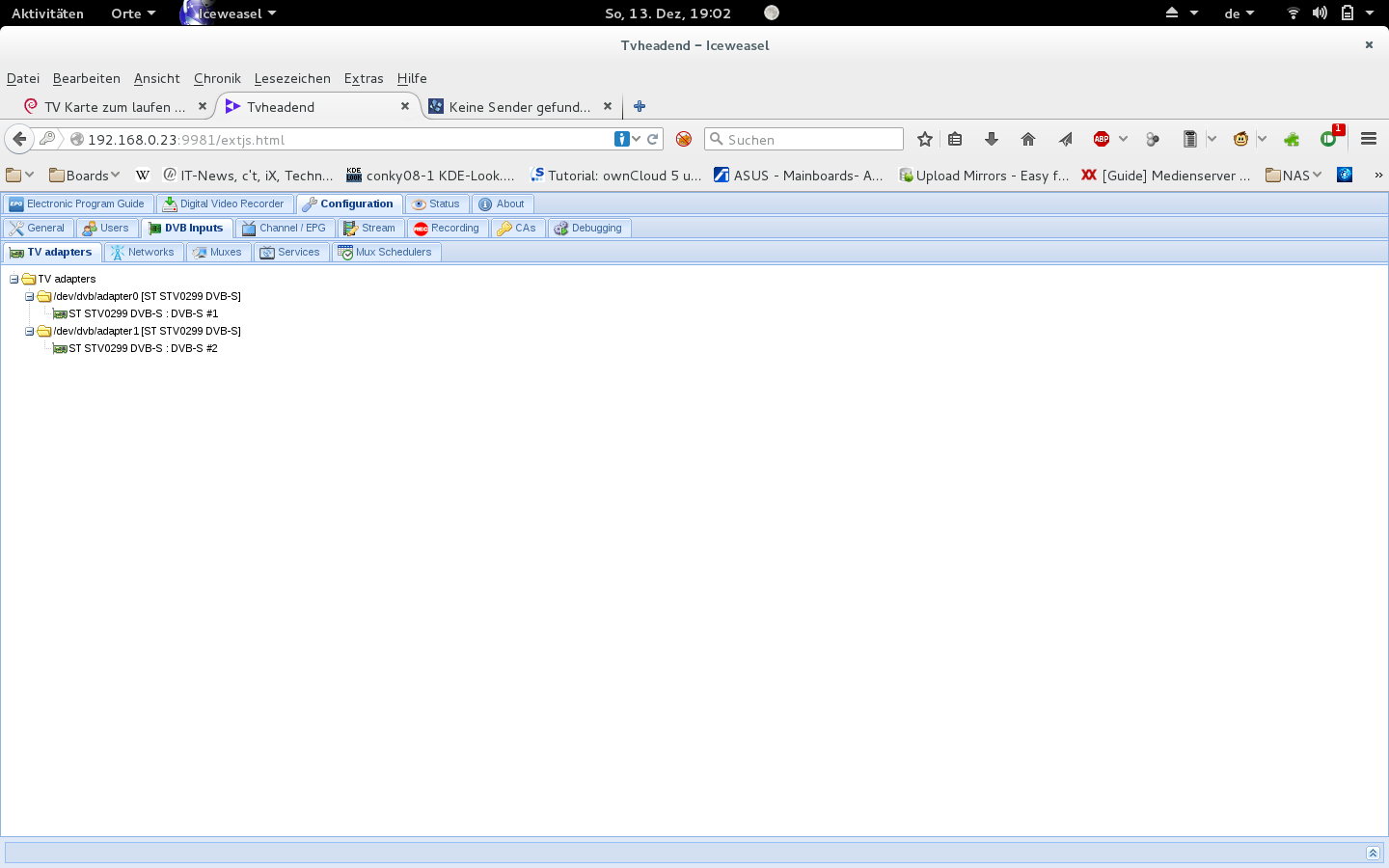1389x868 pixels.
Task: Open a new tab with plus button
Action: pos(640,106)
